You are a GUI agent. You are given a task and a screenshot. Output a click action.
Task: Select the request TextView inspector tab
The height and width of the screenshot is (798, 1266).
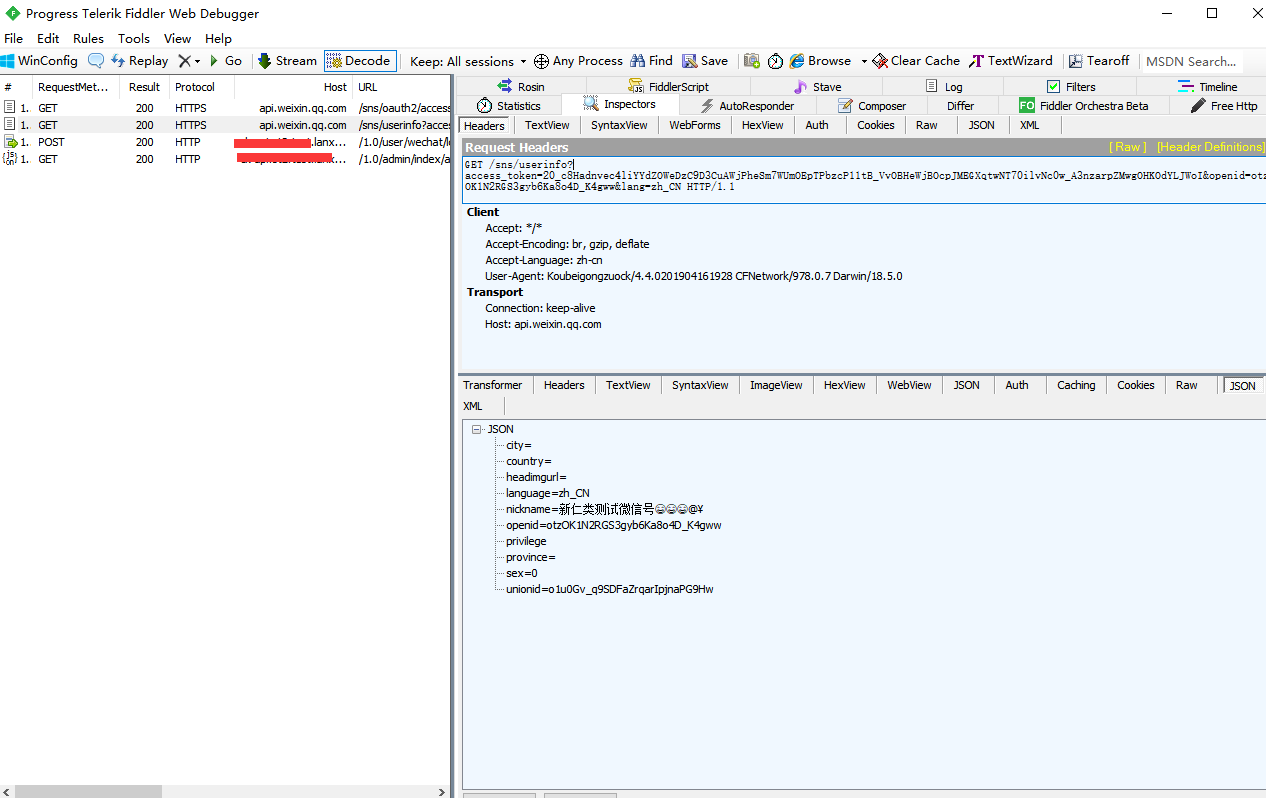pos(547,125)
